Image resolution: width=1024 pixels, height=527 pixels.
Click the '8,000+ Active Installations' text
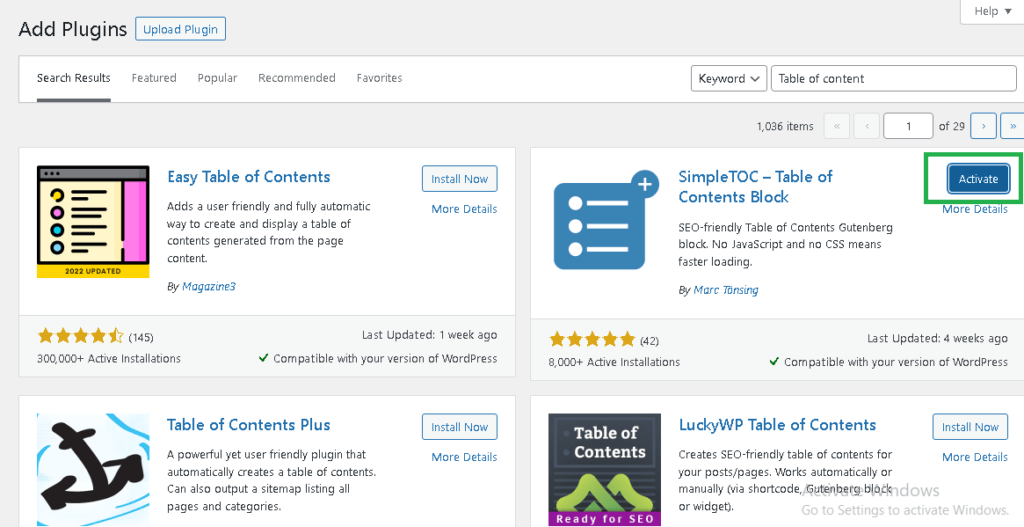coord(615,362)
